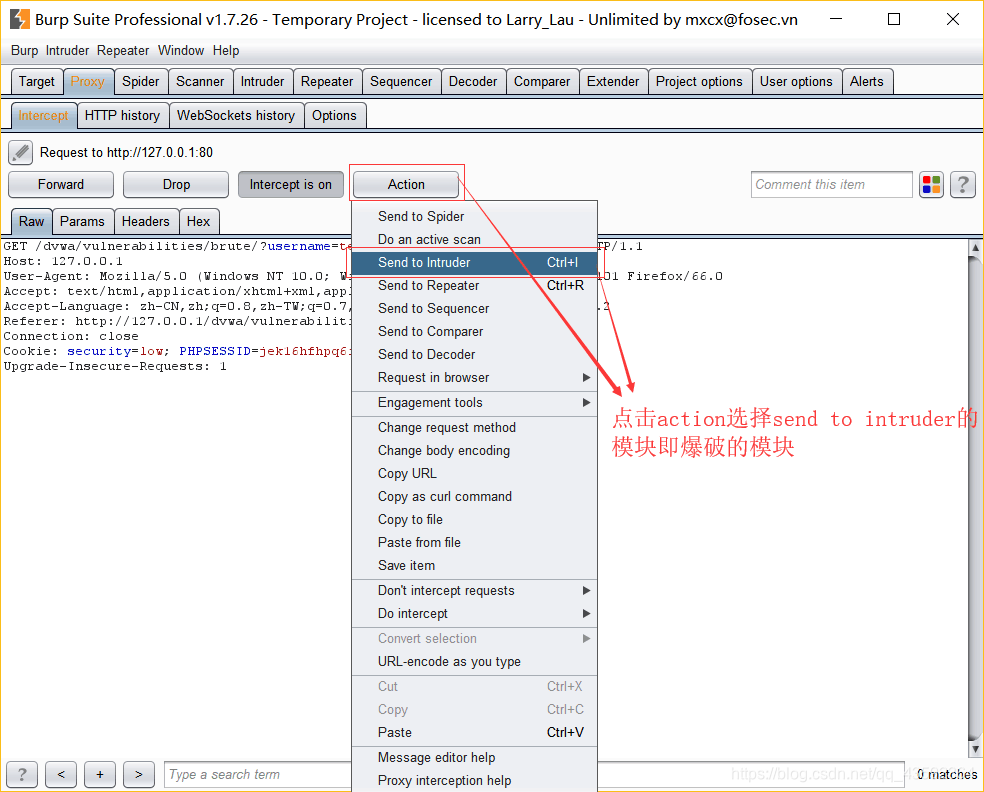The width and height of the screenshot is (984, 792).
Task: Switch to the Spider tab
Action: coord(141,82)
